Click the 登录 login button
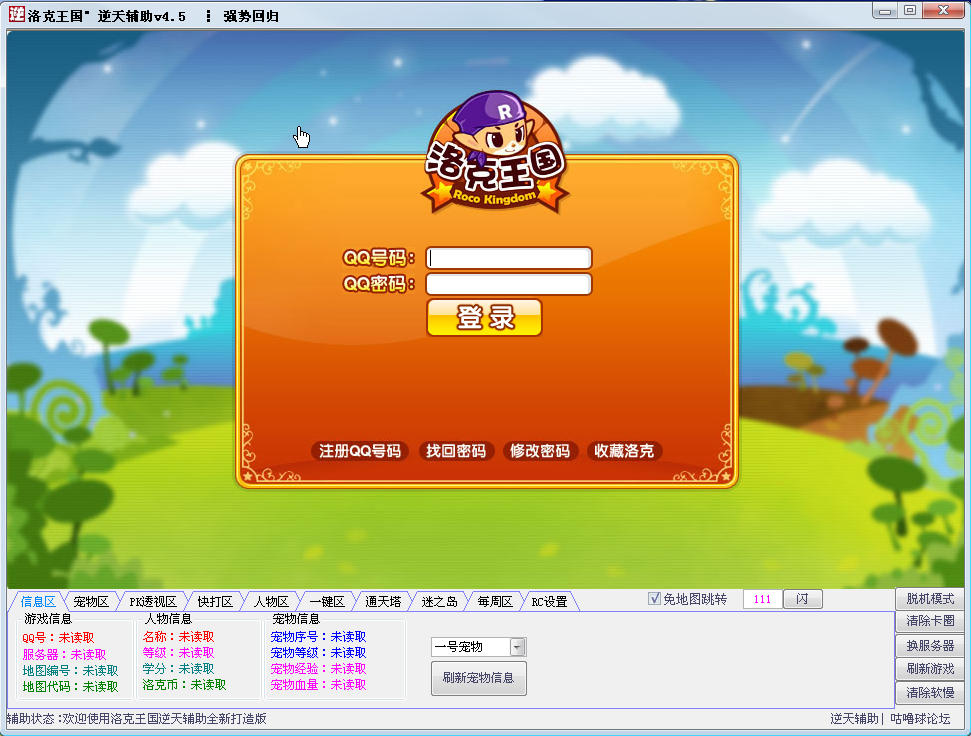Image resolution: width=971 pixels, height=736 pixels. pos(484,317)
